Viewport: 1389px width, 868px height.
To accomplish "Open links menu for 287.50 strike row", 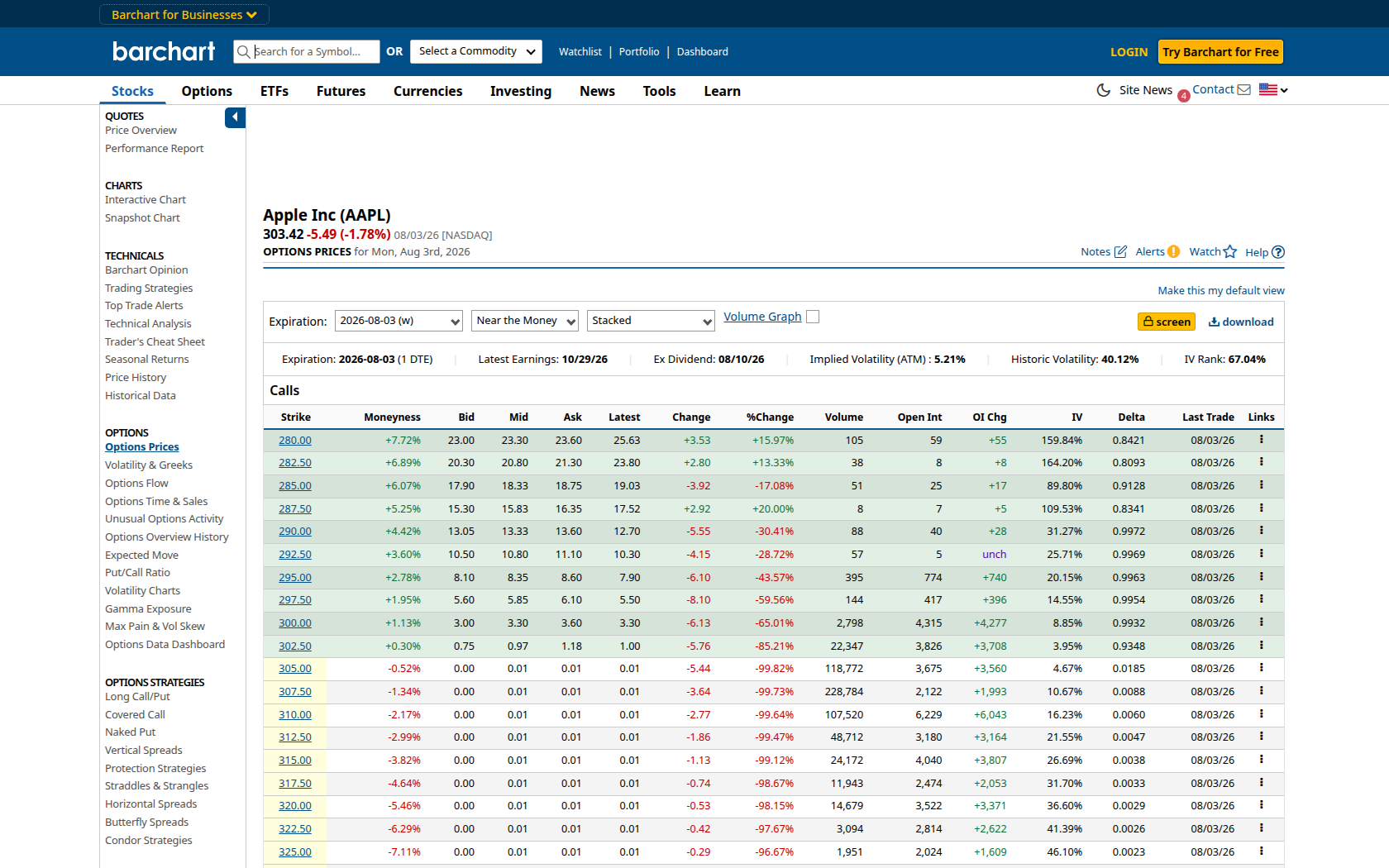I will [x=1262, y=508].
